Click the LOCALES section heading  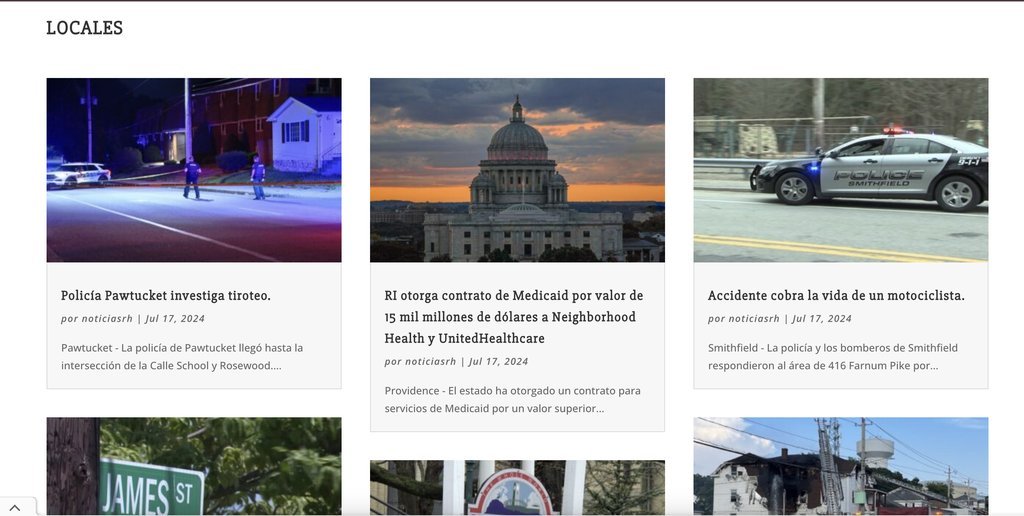click(x=84, y=27)
